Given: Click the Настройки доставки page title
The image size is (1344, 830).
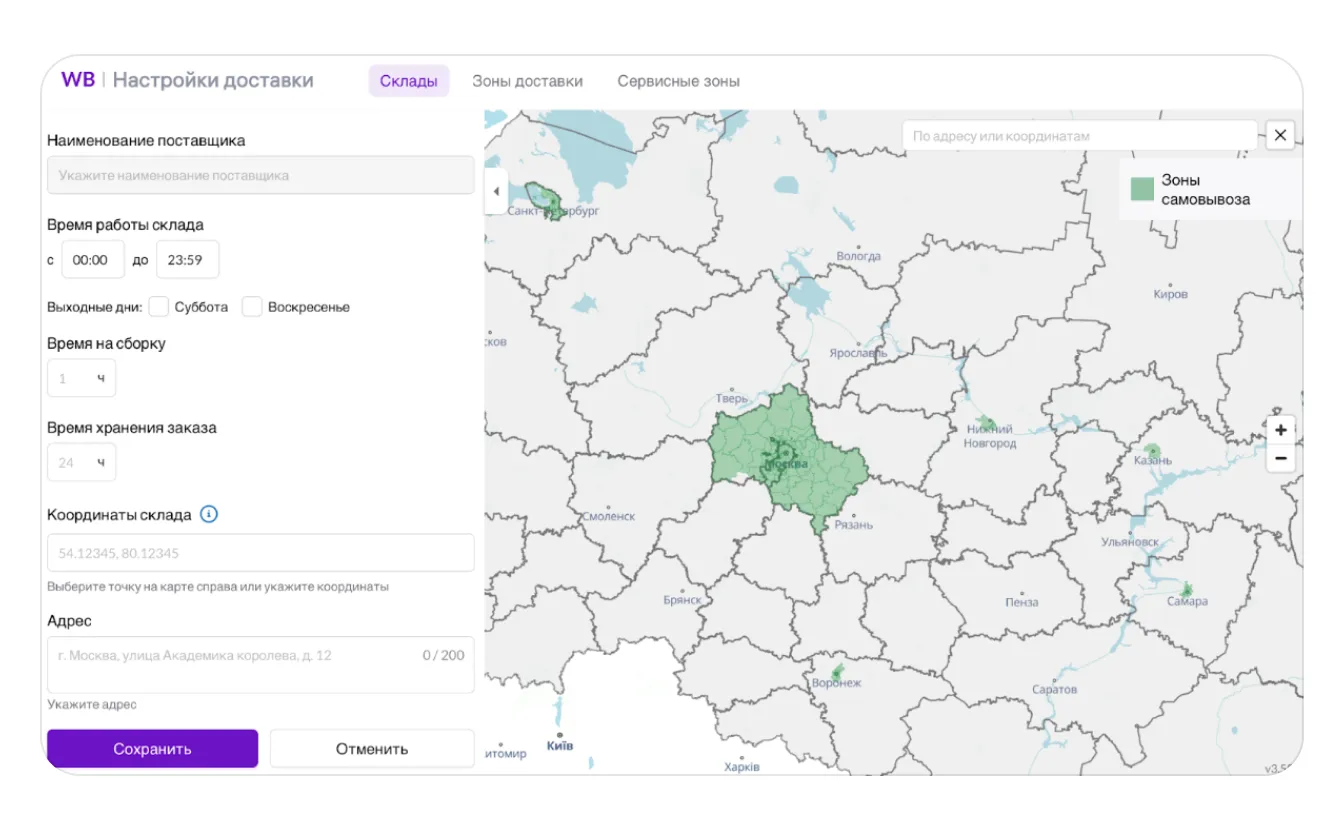Looking at the screenshot, I should [x=213, y=80].
